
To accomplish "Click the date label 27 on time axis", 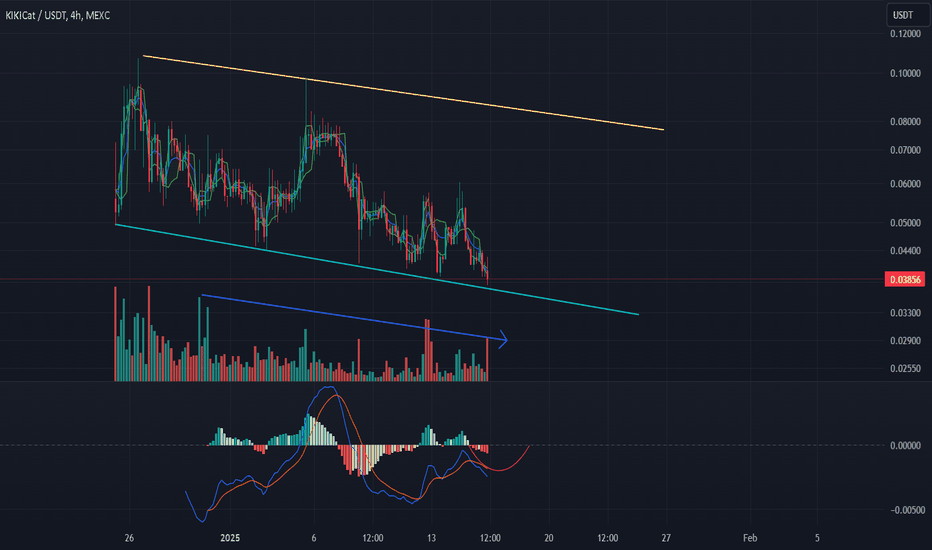I will tap(666, 538).
